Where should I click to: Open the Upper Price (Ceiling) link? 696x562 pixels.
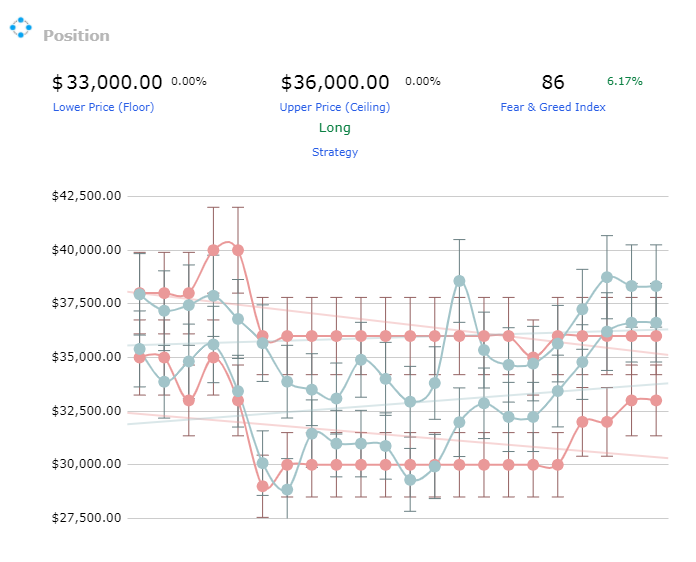[x=335, y=107]
